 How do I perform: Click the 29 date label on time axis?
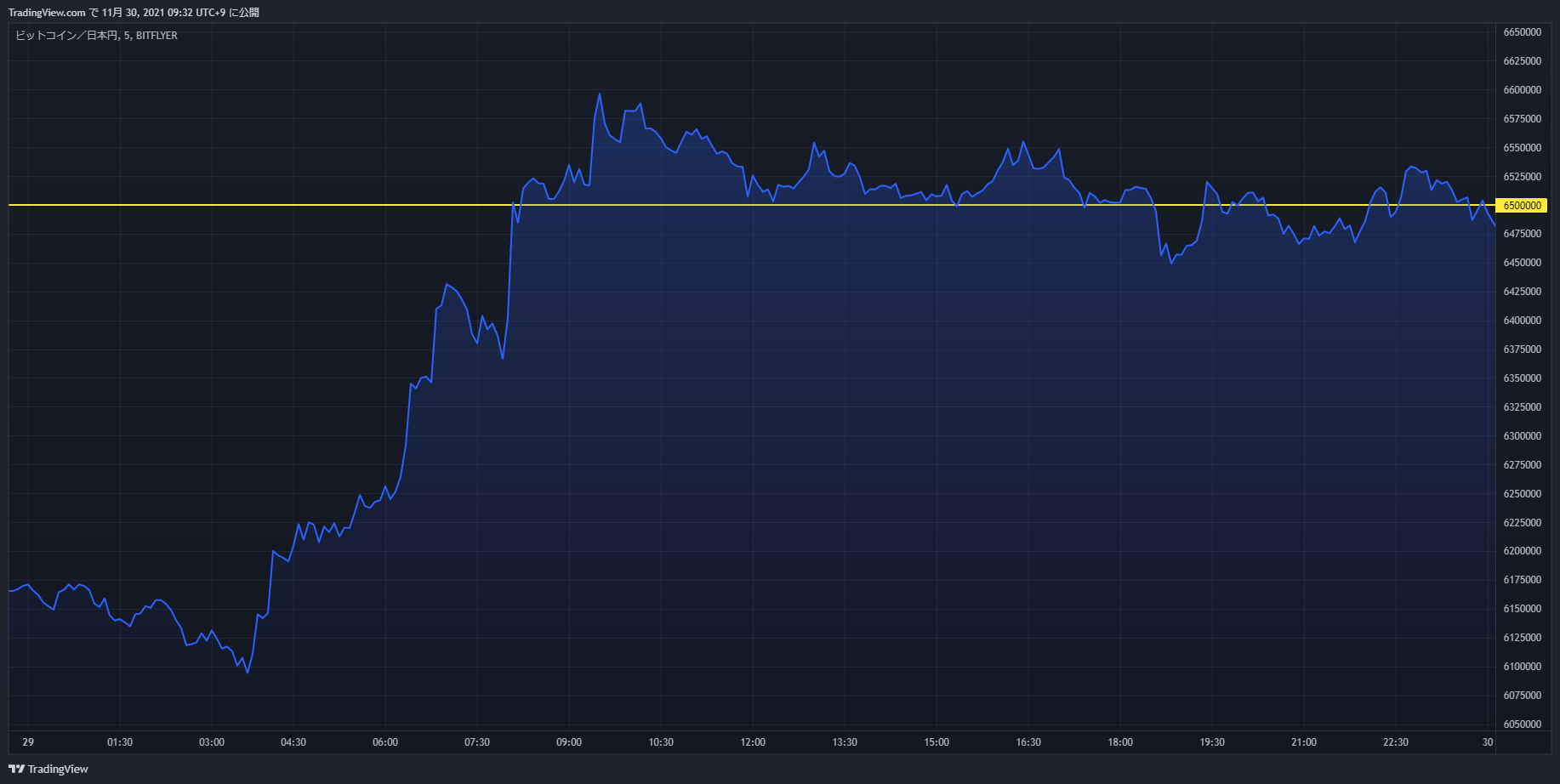(28, 742)
